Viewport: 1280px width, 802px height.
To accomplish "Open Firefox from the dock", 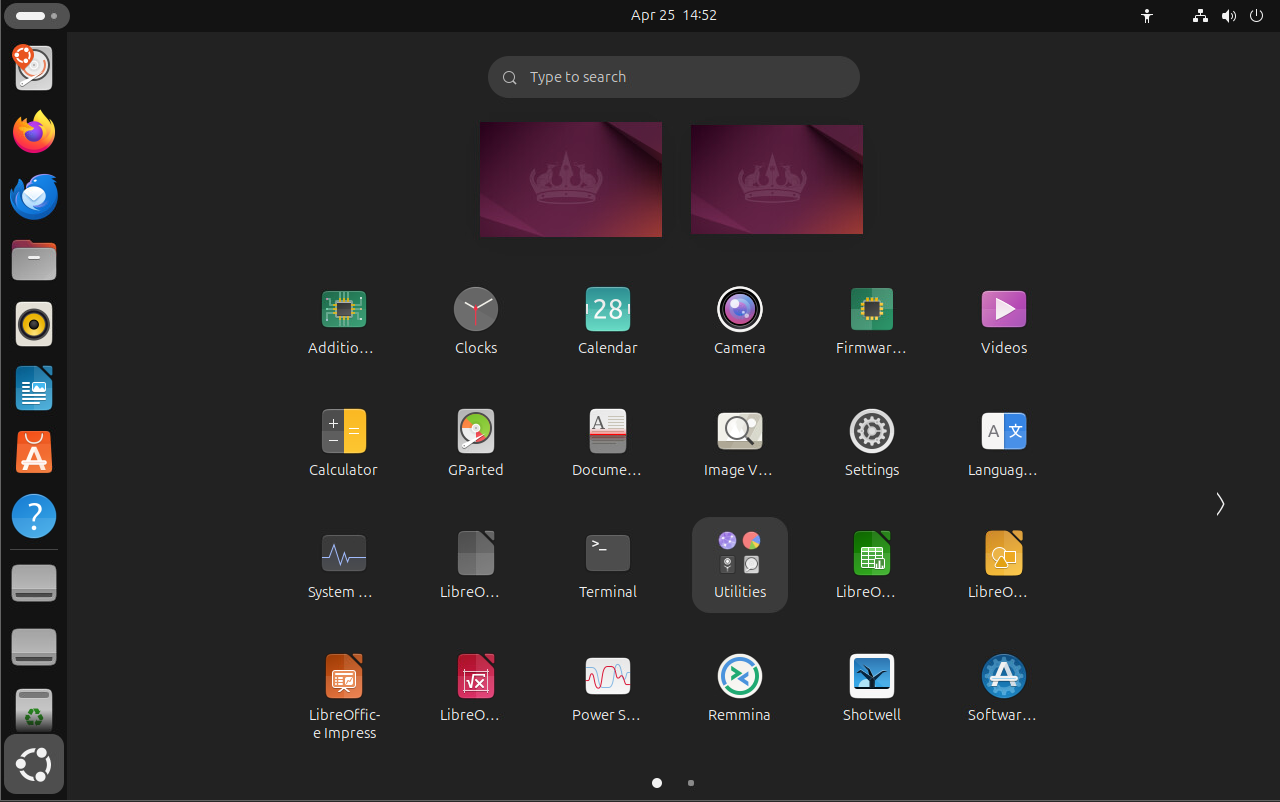I will pyautogui.click(x=34, y=132).
